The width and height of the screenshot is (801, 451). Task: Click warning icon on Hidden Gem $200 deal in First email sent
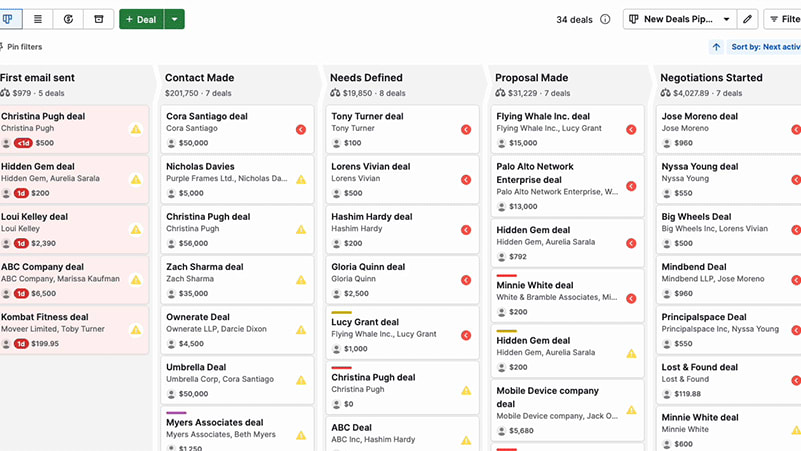(x=136, y=179)
